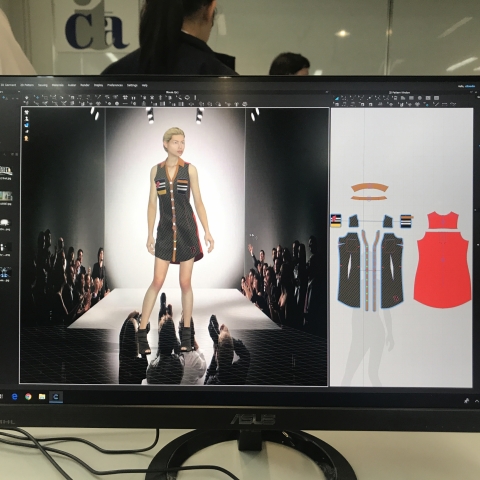Open the Avatar menu

[72, 85]
